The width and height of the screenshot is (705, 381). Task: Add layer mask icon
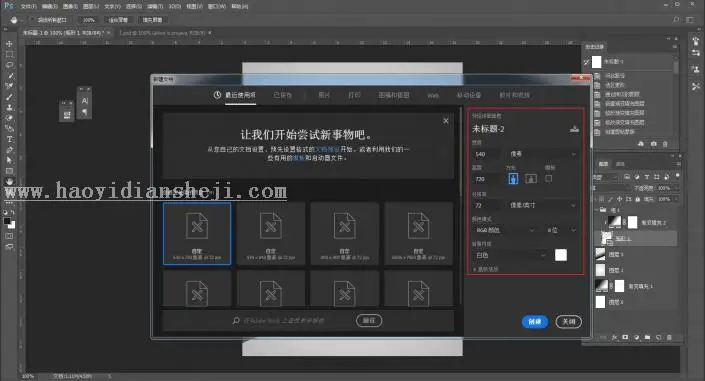tap(625, 337)
